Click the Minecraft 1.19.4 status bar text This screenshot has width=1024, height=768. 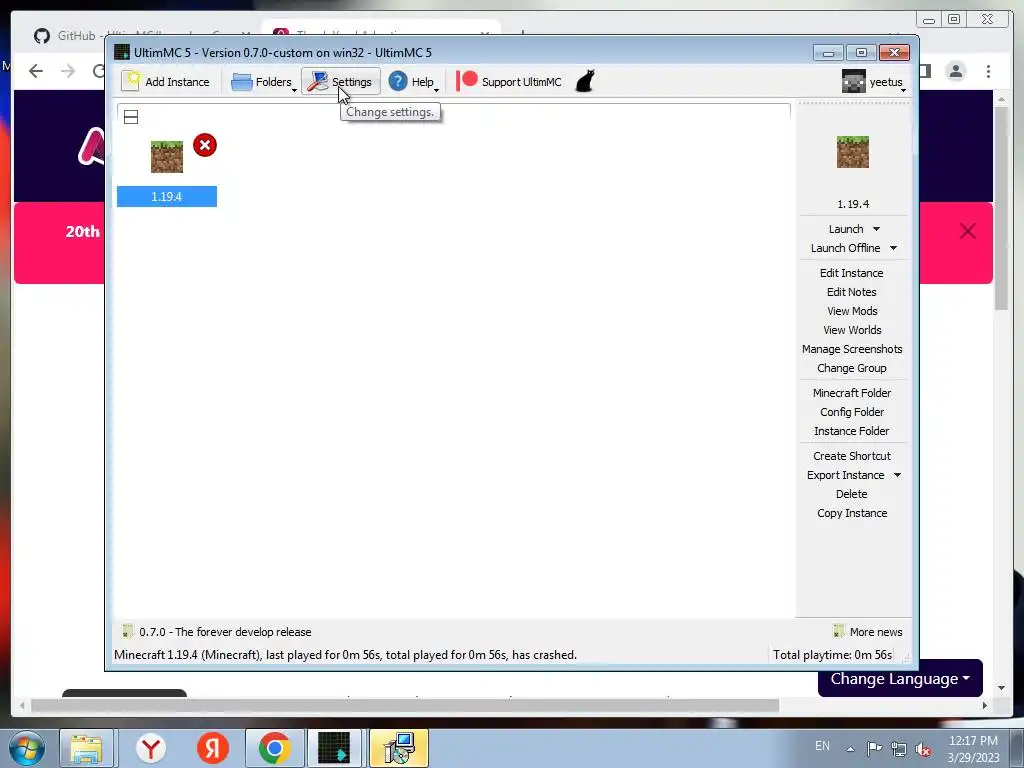click(345, 654)
